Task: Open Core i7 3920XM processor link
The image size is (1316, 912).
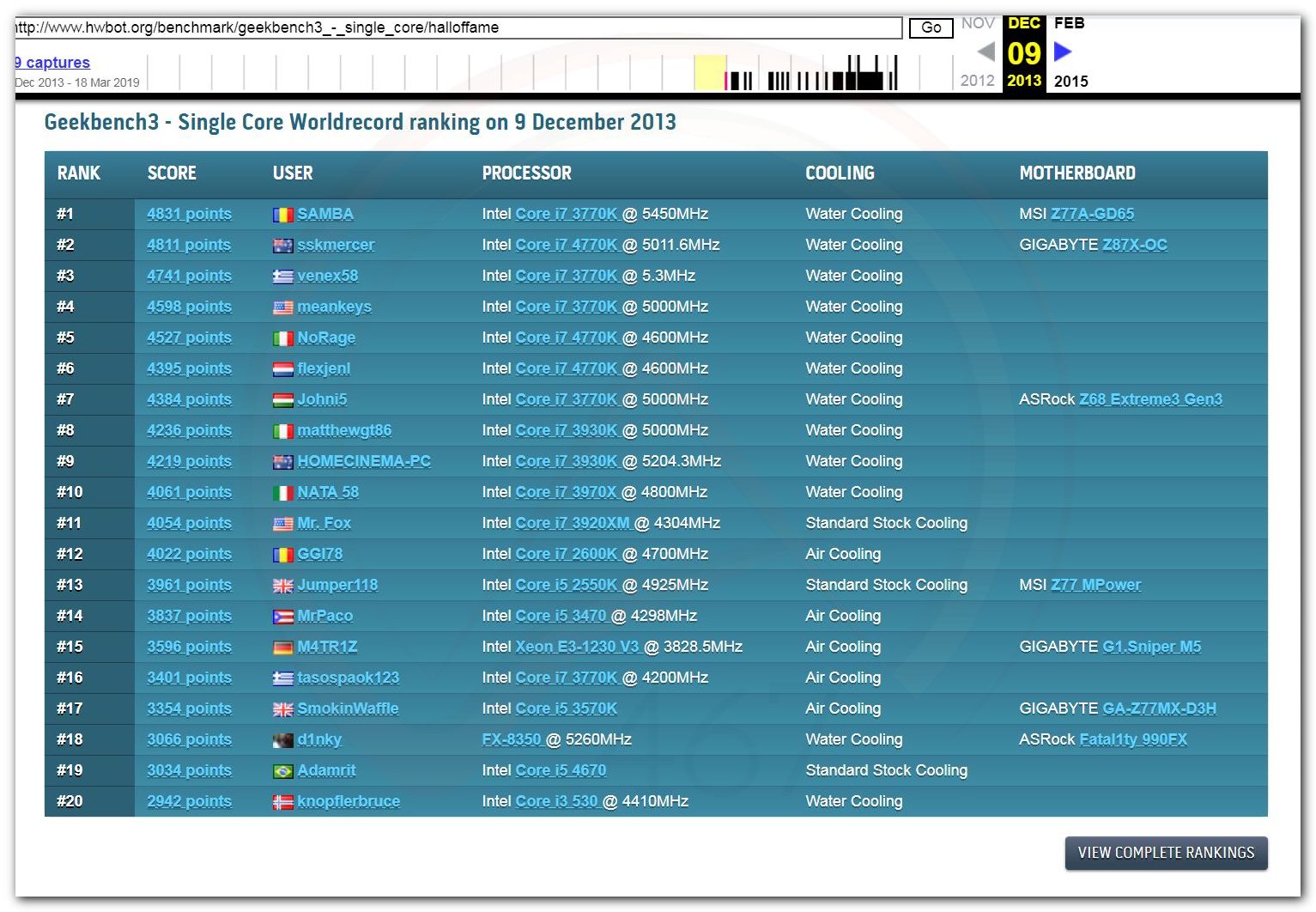Action: tap(573, 523)
